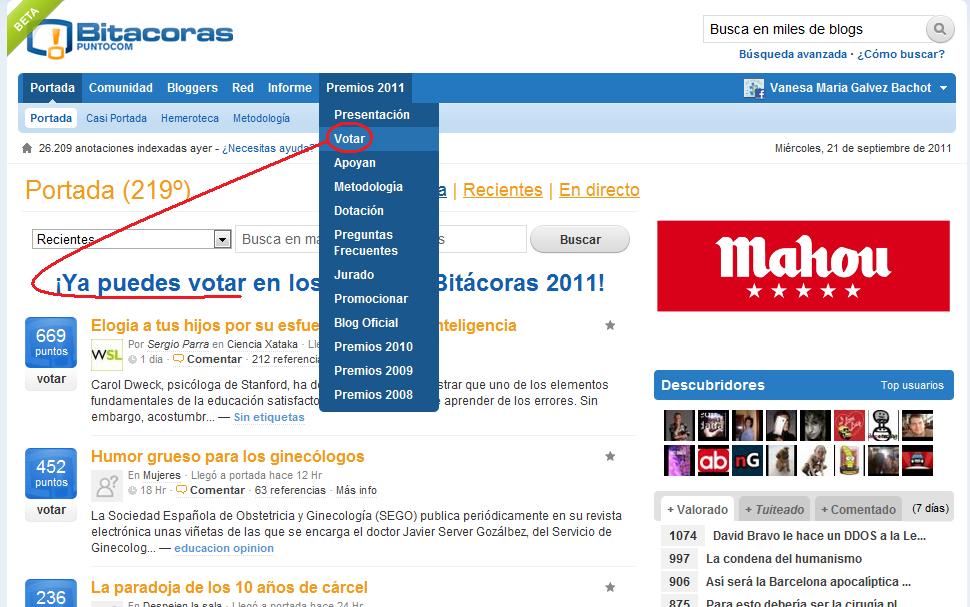
Task: Open Preguntas Frecuentes menu entry
Action: (366, 243)
